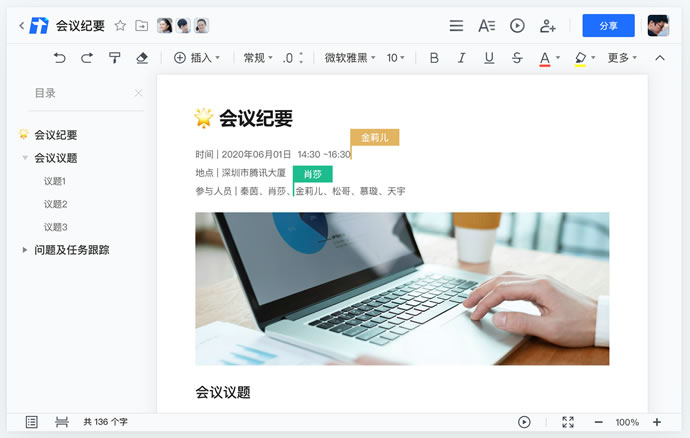
Task: Move the document to a folder
Action: click(x=141, y=26)
